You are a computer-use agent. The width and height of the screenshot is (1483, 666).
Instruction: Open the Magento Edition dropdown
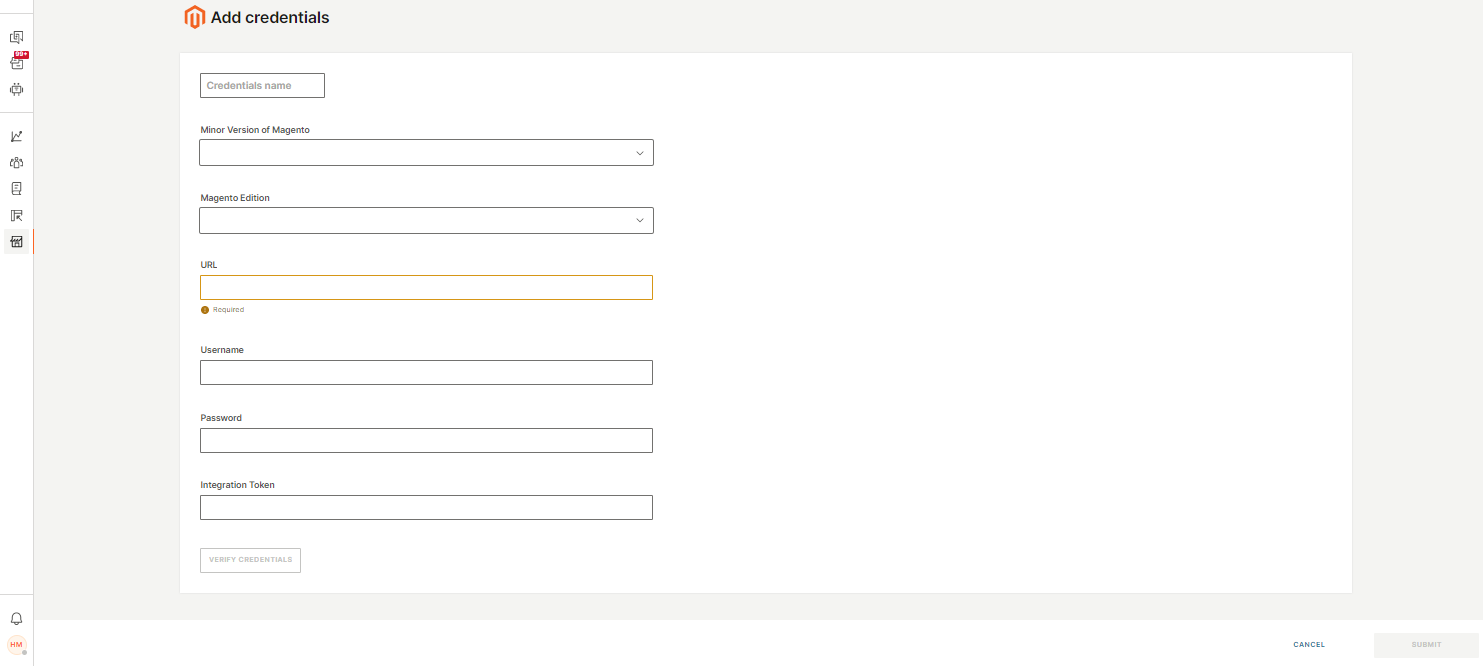click(x=426, y=221)
